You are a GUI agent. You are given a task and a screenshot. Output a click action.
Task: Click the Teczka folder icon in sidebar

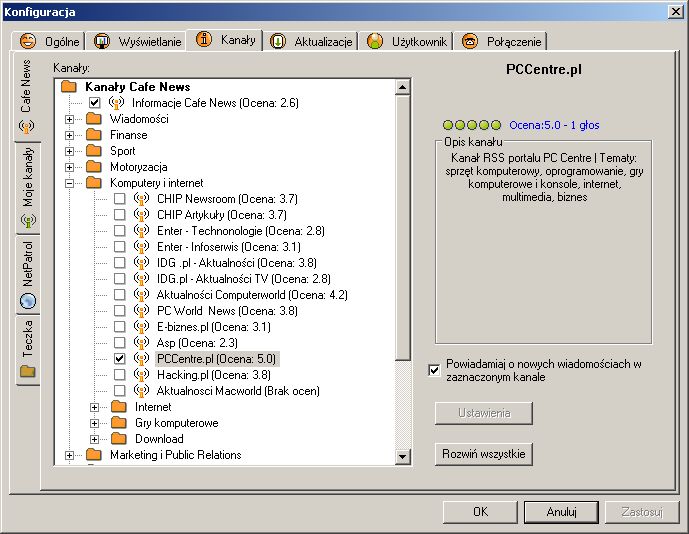coord(27,371)
